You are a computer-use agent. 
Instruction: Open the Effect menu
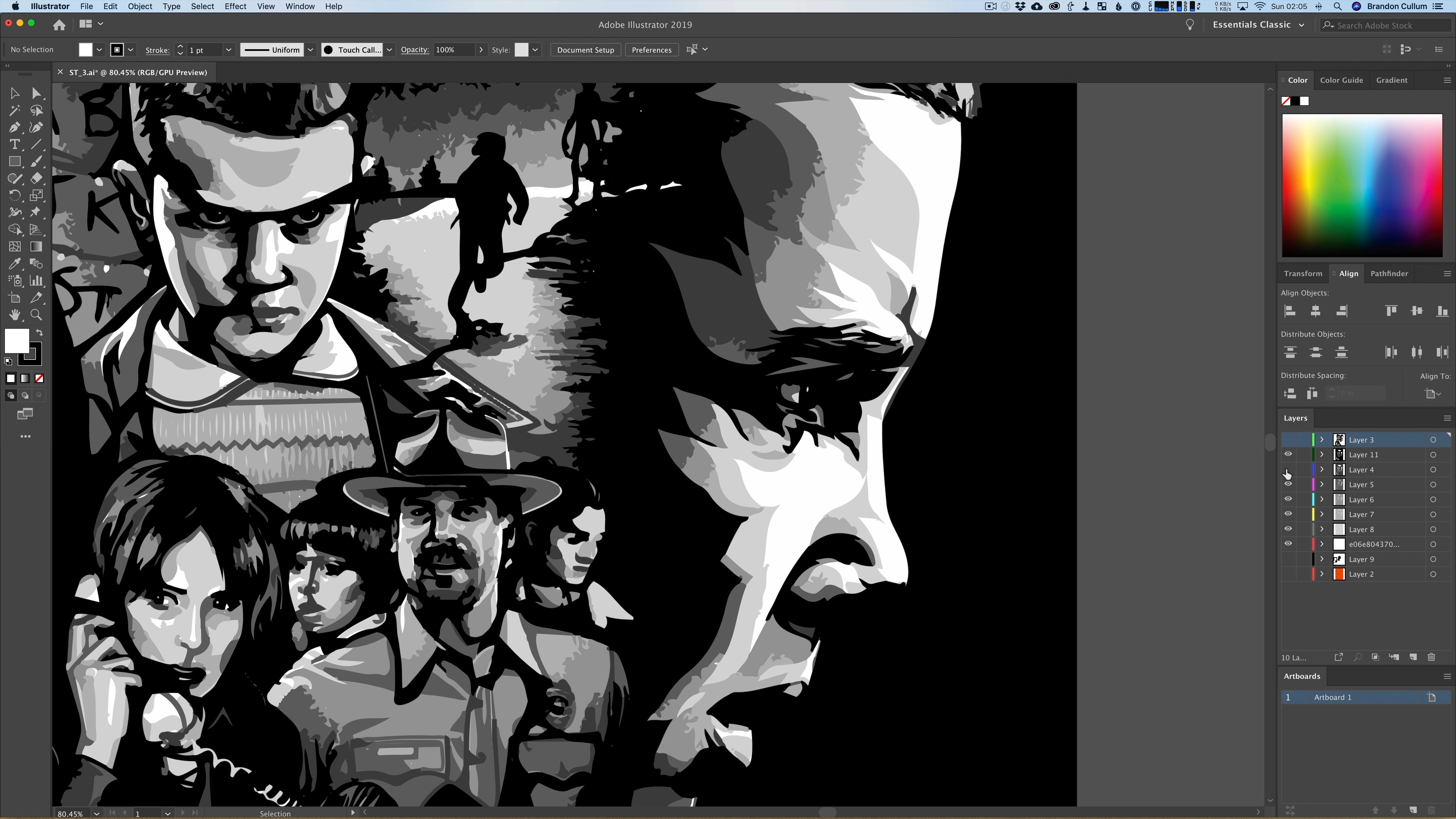pos(235,6)
